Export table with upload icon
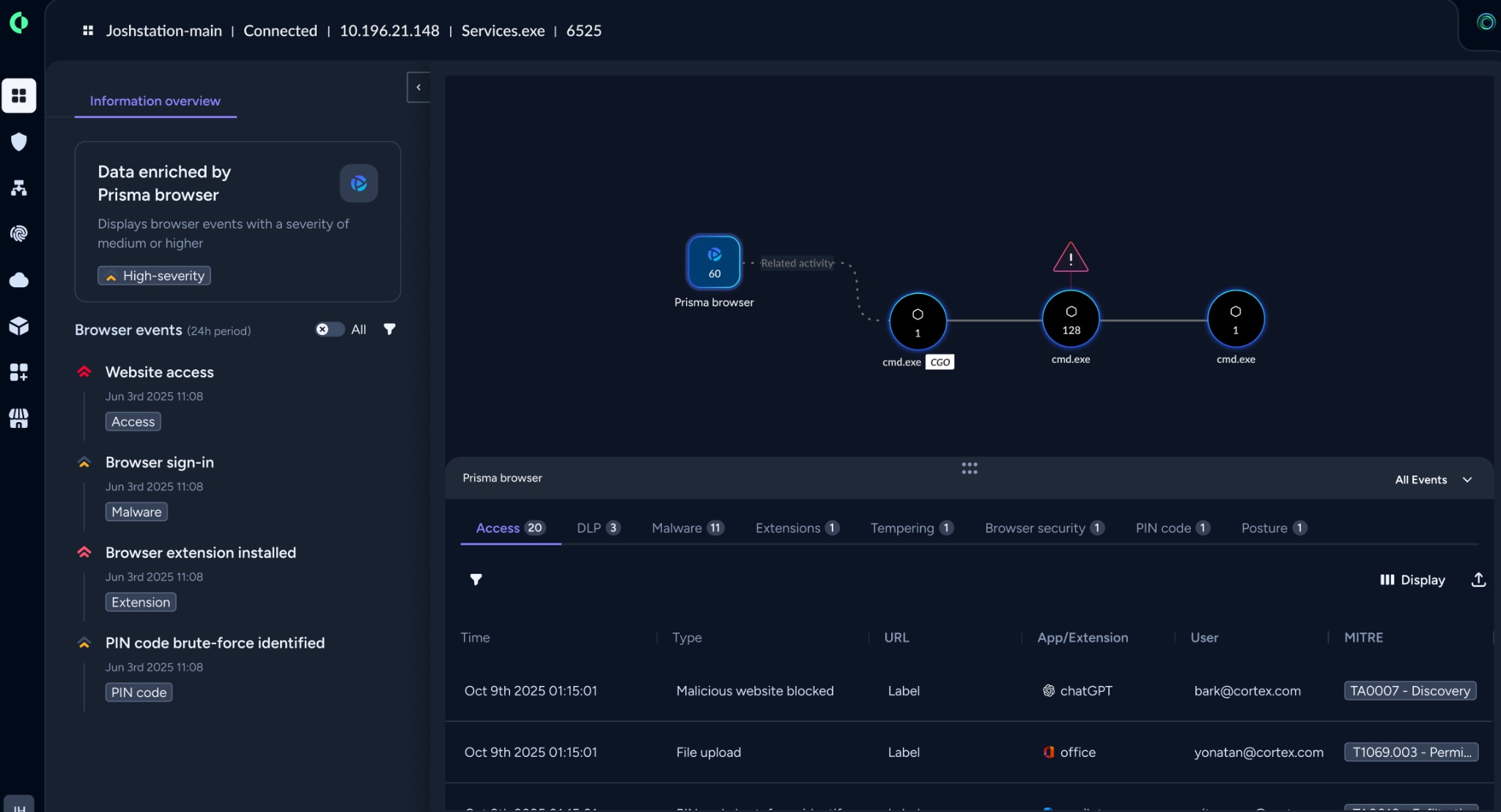 [x=1478, y=580]
